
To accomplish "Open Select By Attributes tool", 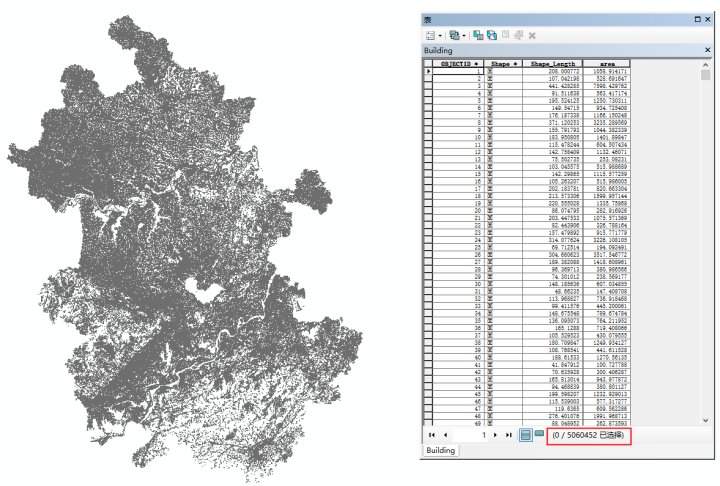I will [478, 35].
